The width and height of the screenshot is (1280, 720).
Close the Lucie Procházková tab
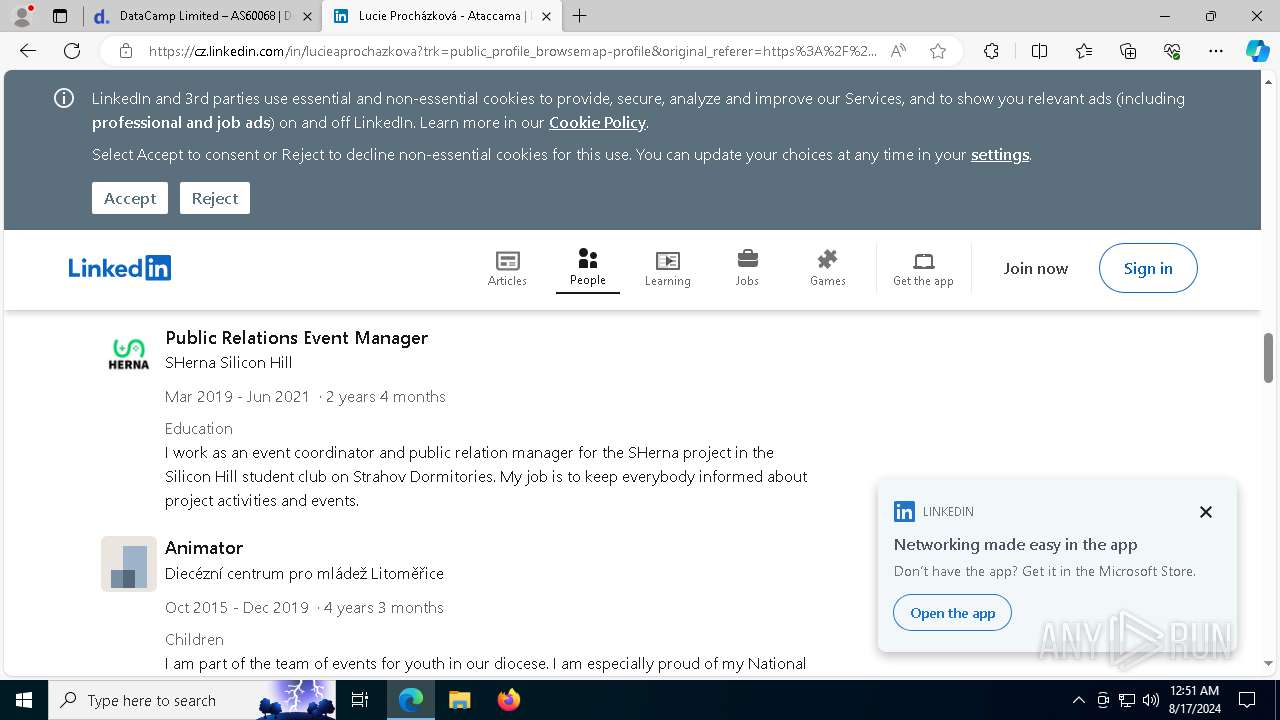pos(546,16)
